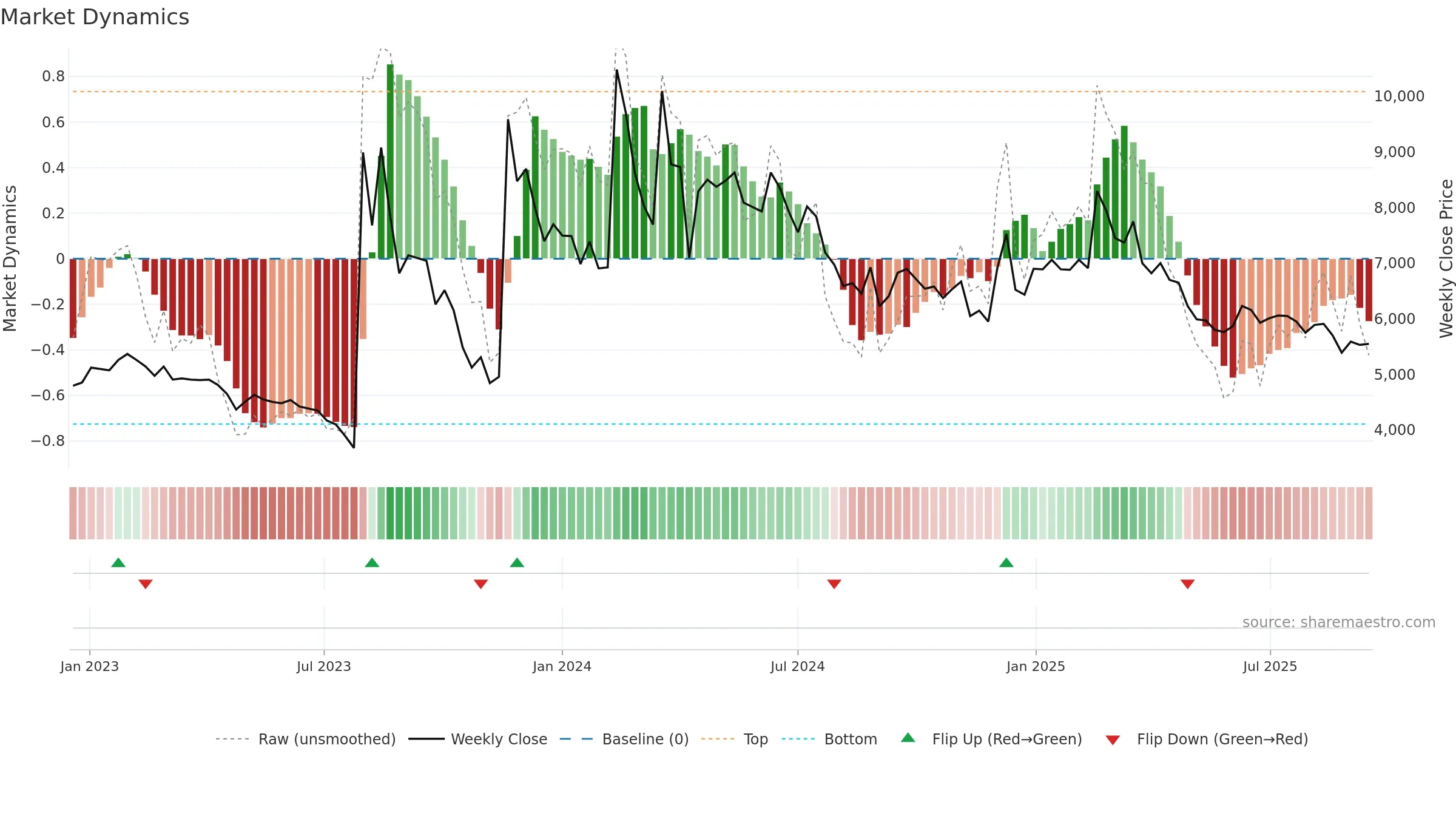This screenshot has height=819, width=1456.
Task: Click the 0.4 left axis tick
Action: coord(53,167)
